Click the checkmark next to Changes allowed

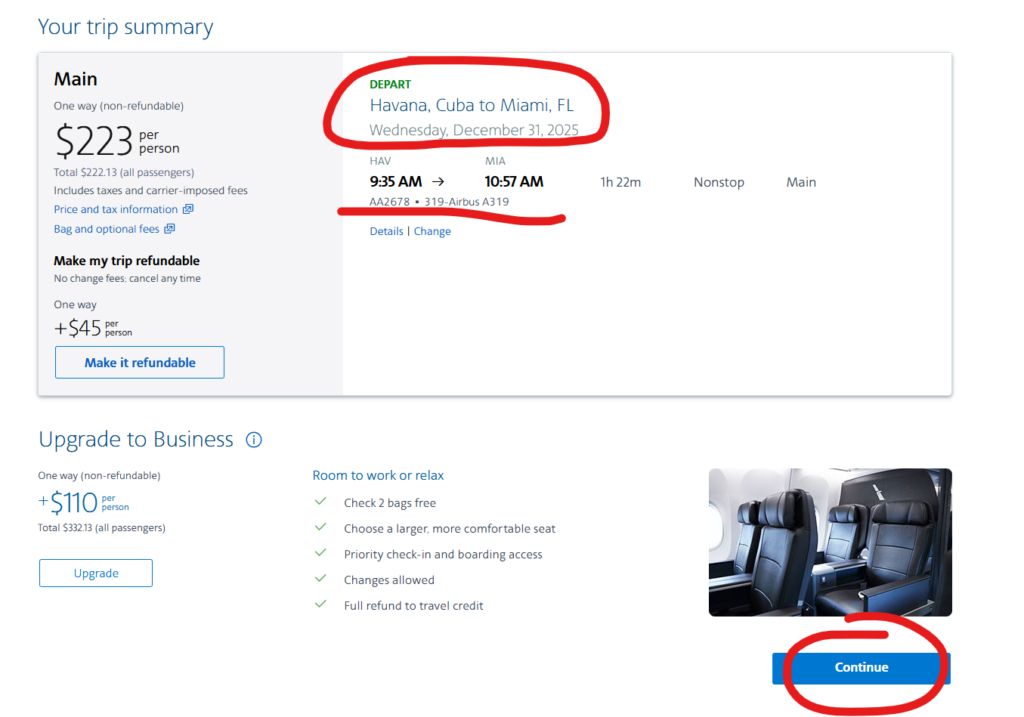click(321, 579)
